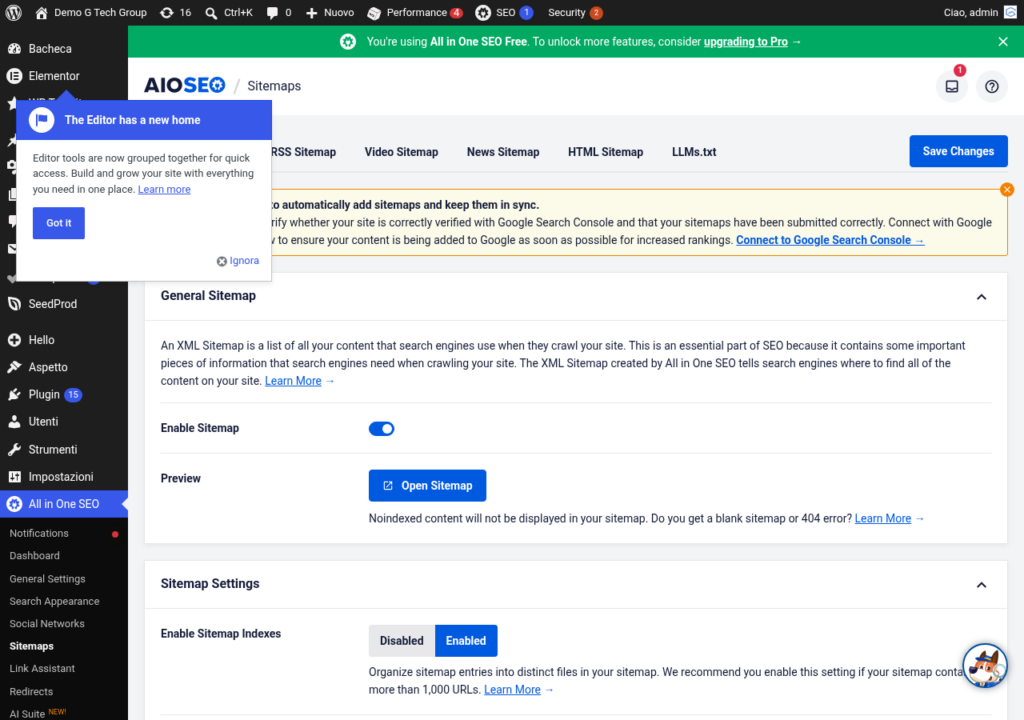Close the Google Search Console notice
This screenshot has height=720, width=1024.
click(1006, 189)
